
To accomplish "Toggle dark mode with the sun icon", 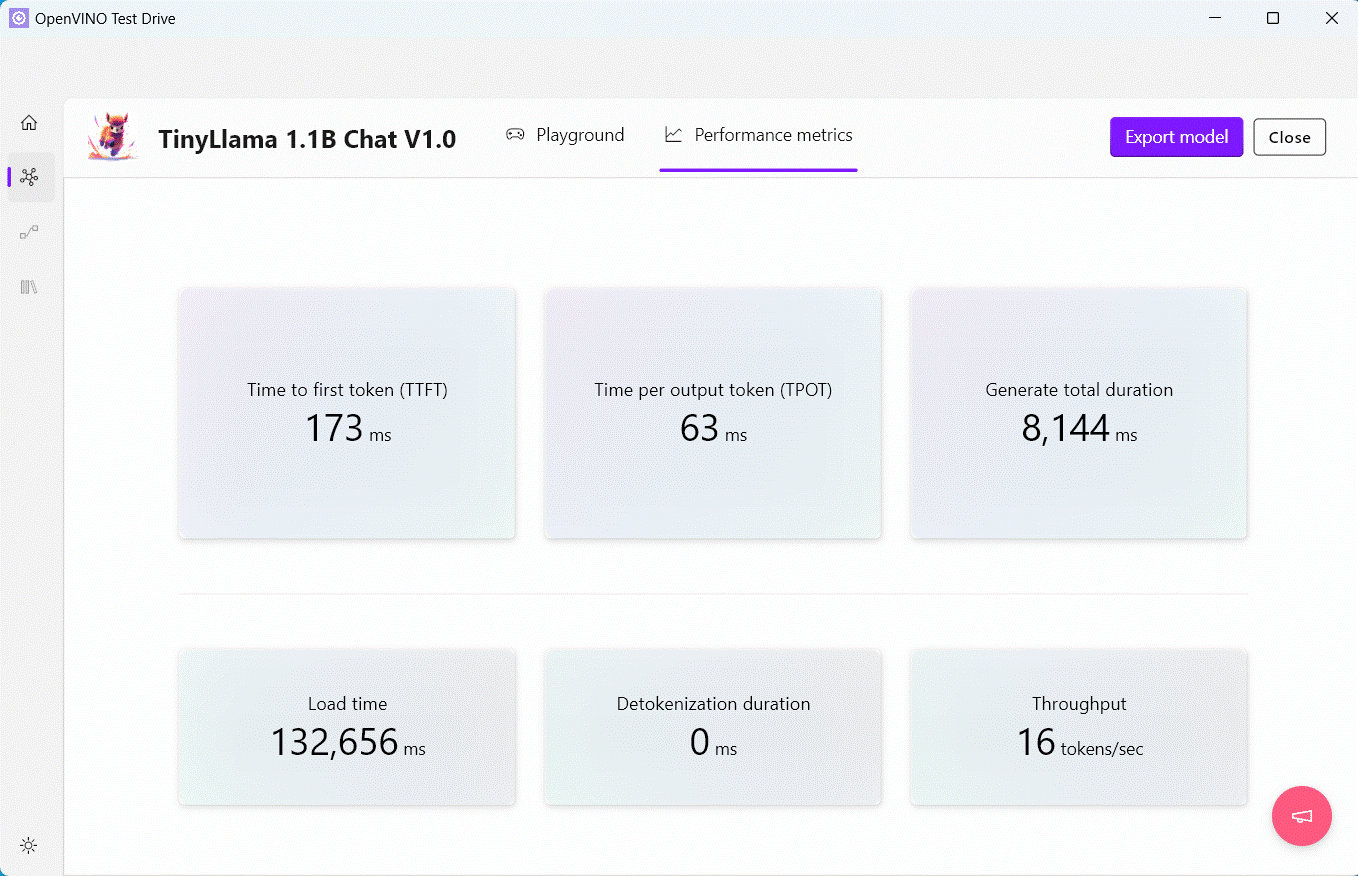I will (29, 845).
